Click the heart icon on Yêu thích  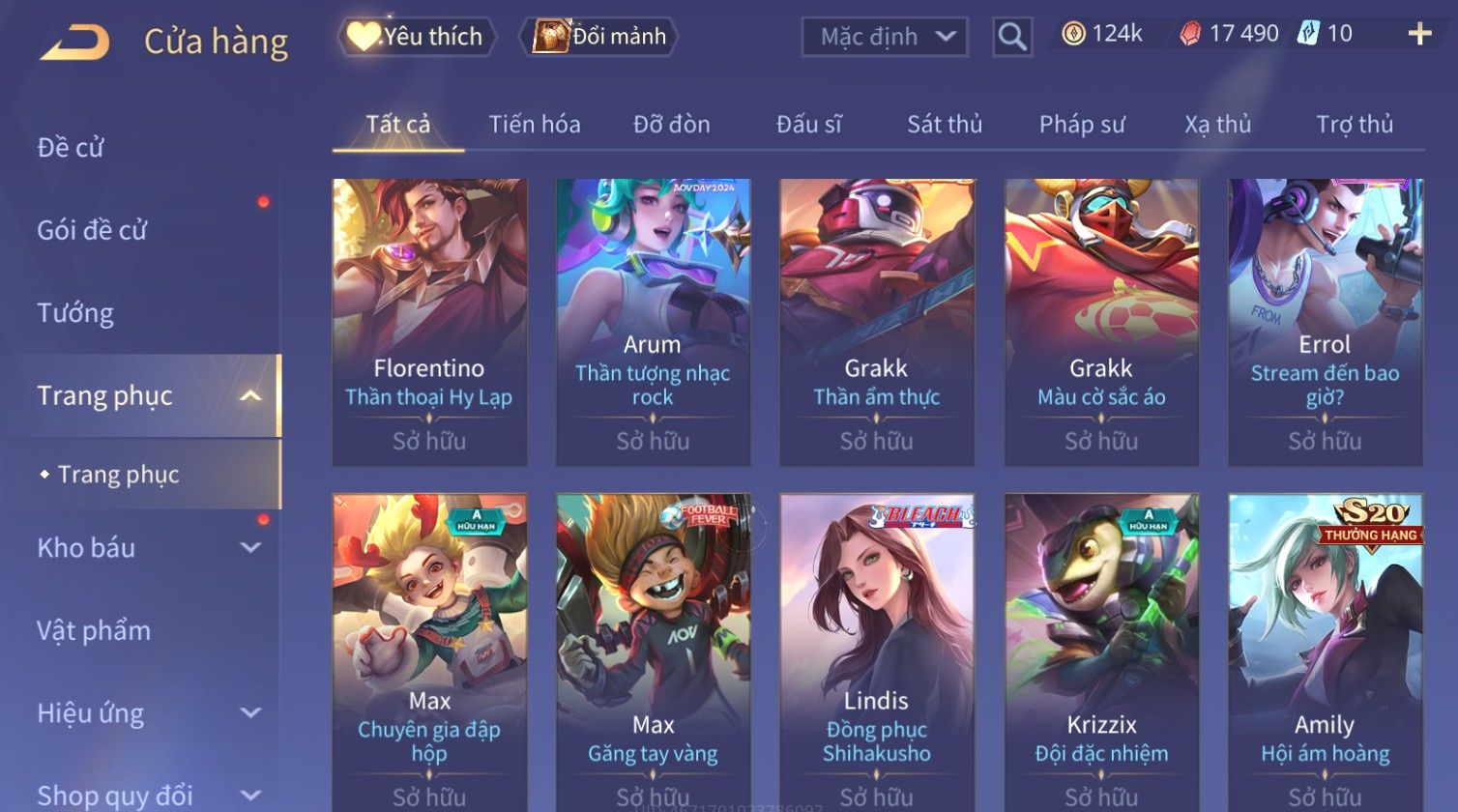pos(364,37)
